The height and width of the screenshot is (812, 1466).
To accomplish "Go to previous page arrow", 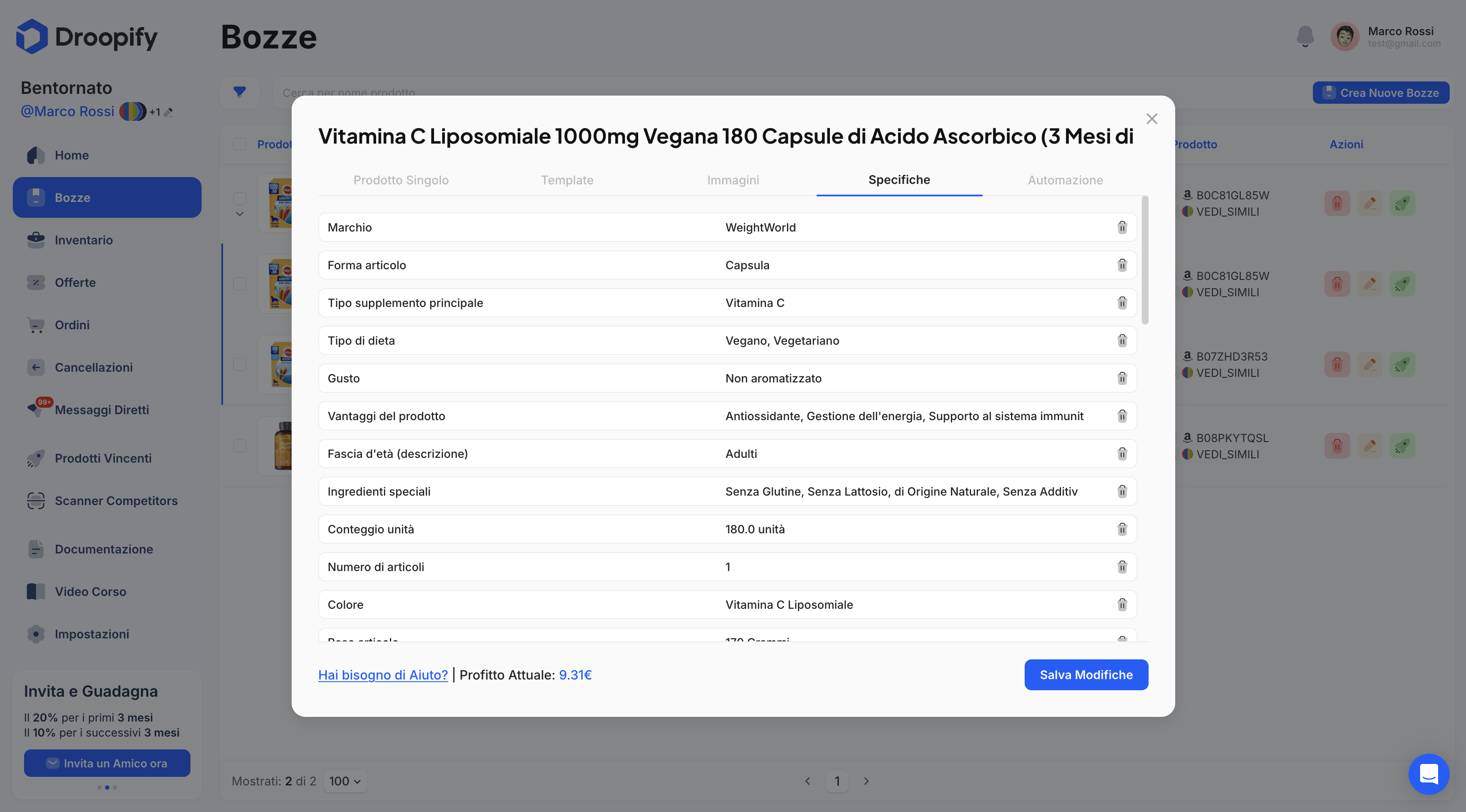I will pyautogui.click(x=807, y=781).
